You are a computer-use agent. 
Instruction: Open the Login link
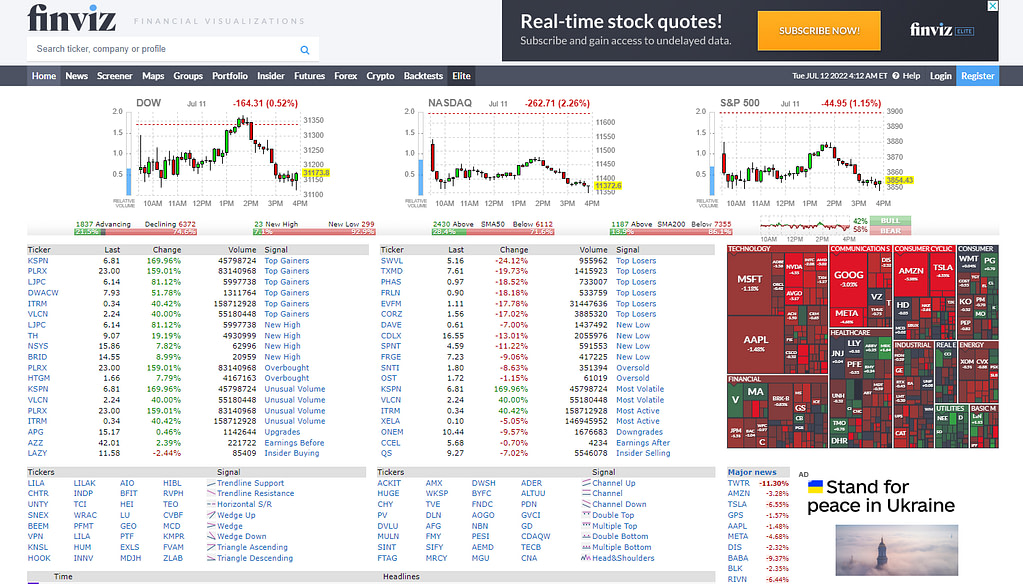click(x=942, y=75)
